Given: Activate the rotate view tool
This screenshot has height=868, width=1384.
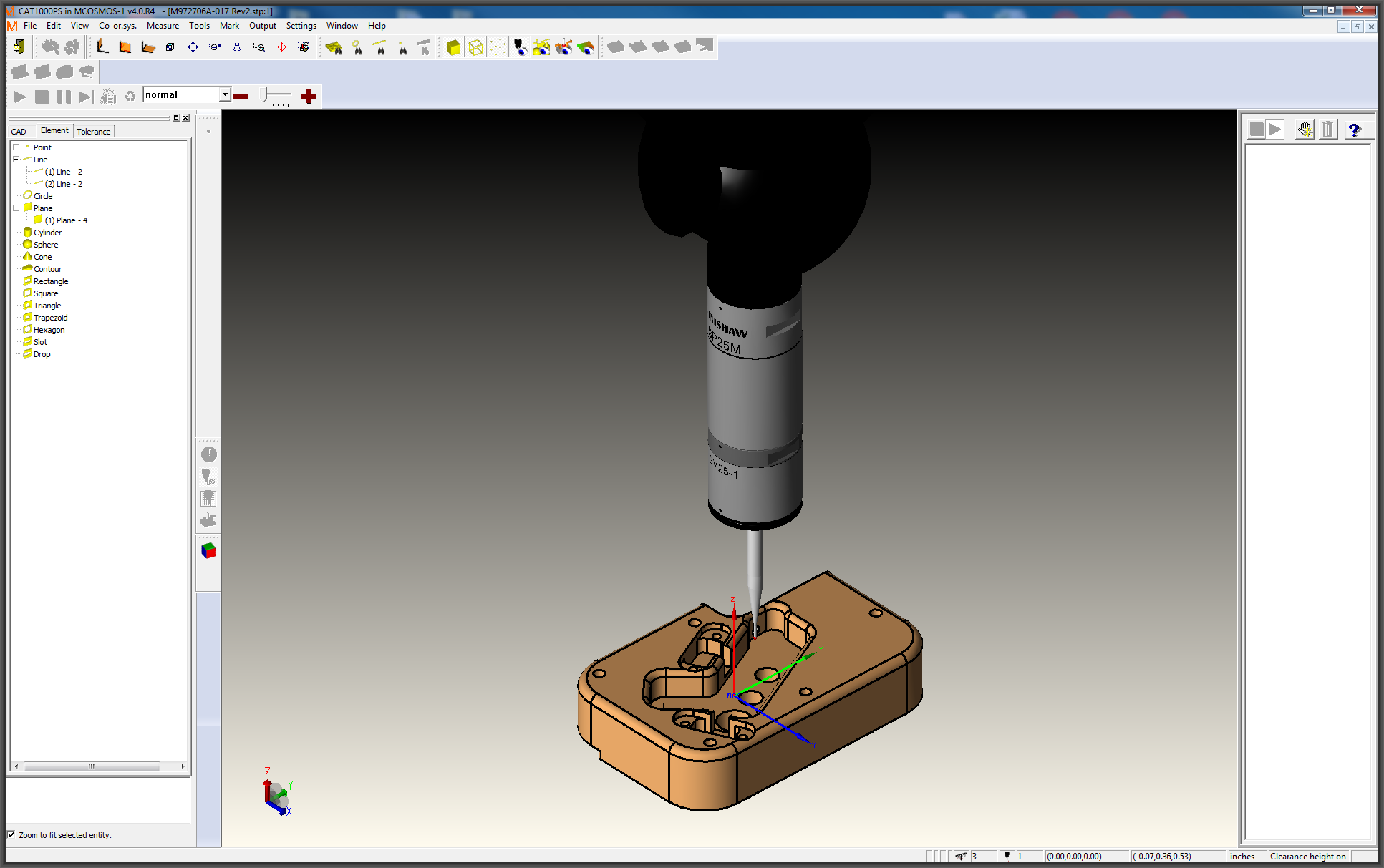Looking at the screenshot, I should (x=215, y=47).
